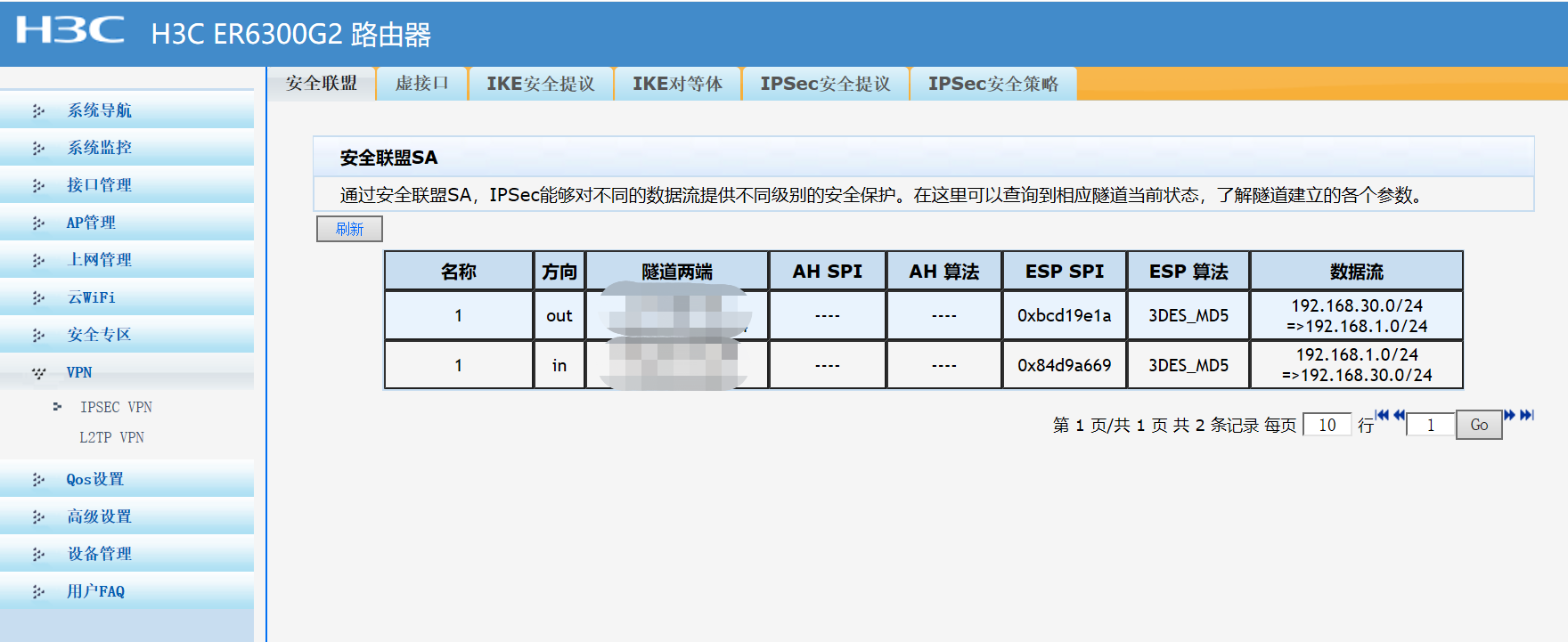
Task: Open the Qos设置 sidebar menu
Action: pyautogui.click(x=127, y=479)
